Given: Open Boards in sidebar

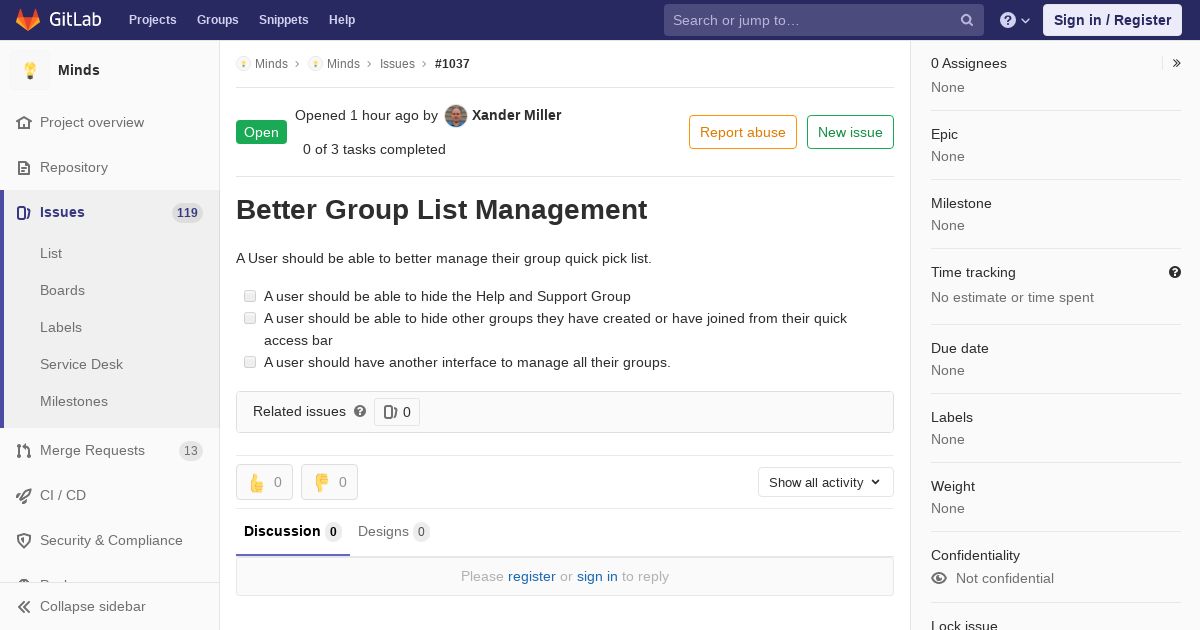Looking at the screenshot, I should [x=62, y=290].
